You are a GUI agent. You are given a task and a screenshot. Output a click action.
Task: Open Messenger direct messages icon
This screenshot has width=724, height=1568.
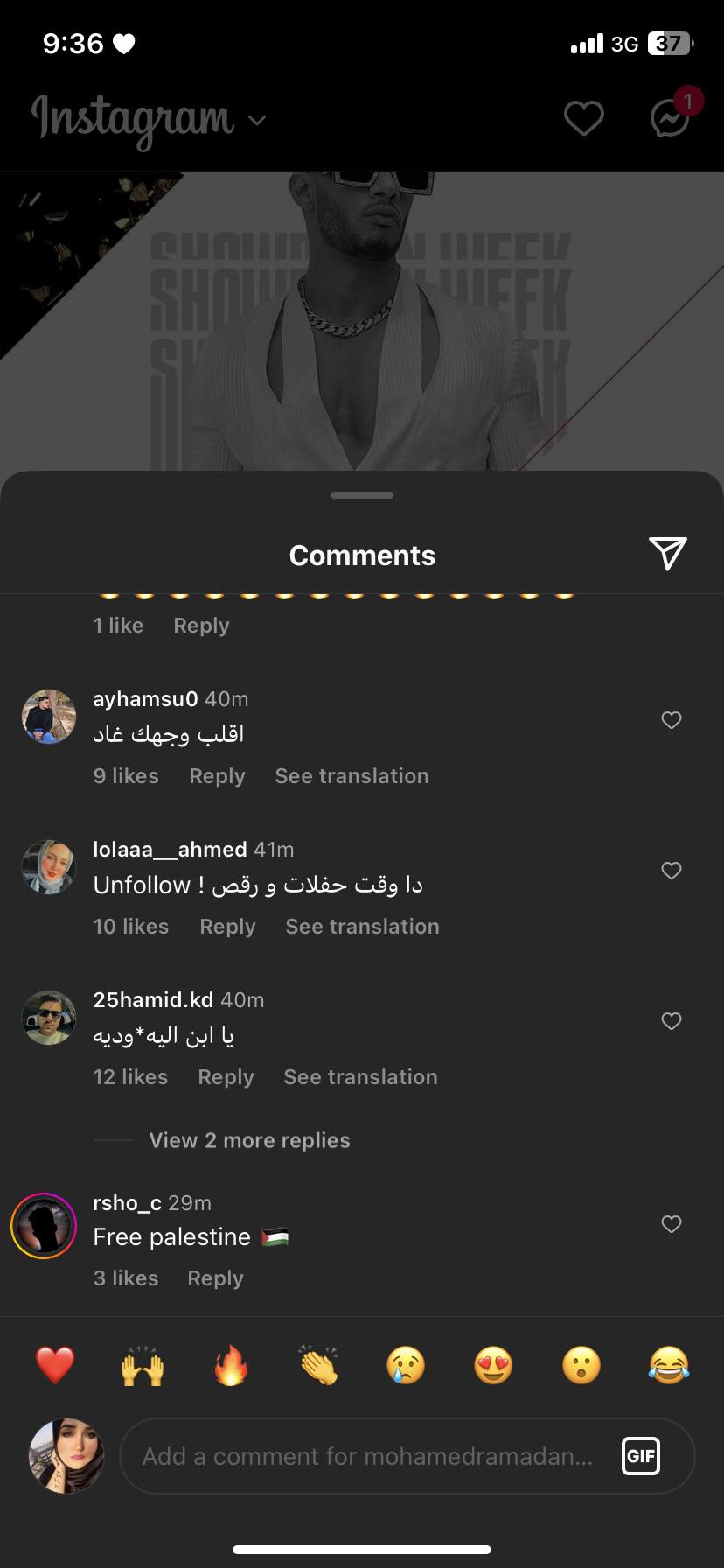tap(670, 118)
